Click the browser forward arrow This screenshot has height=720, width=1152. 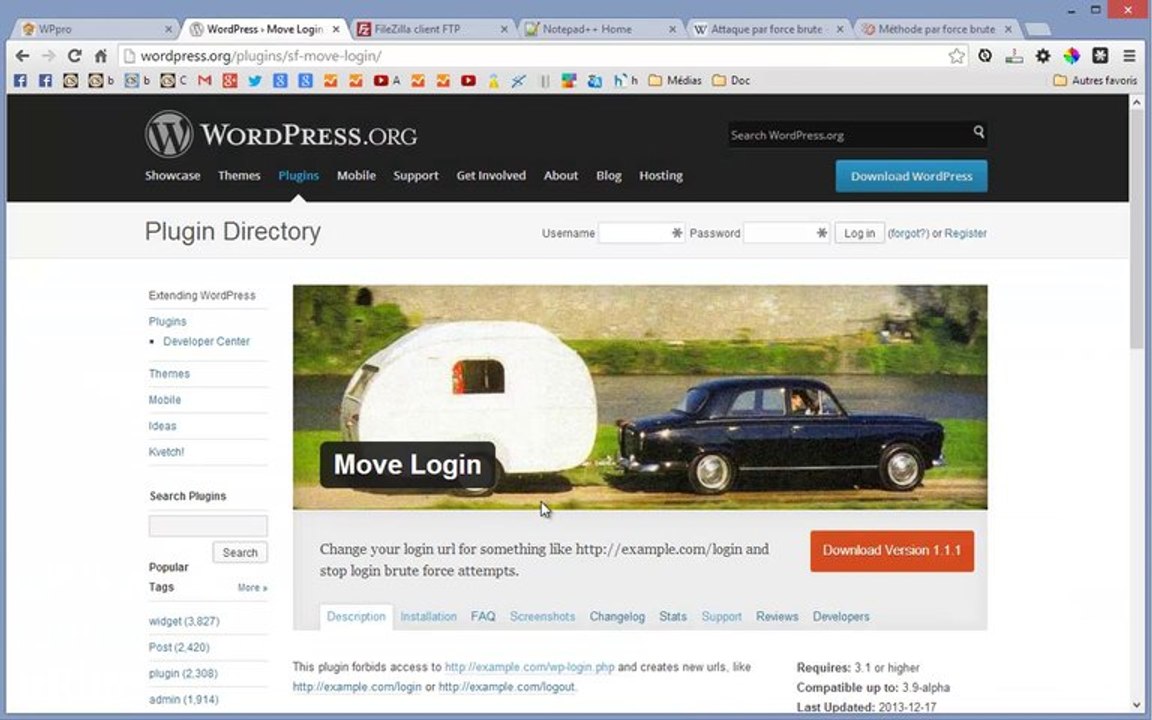(48, 56)
